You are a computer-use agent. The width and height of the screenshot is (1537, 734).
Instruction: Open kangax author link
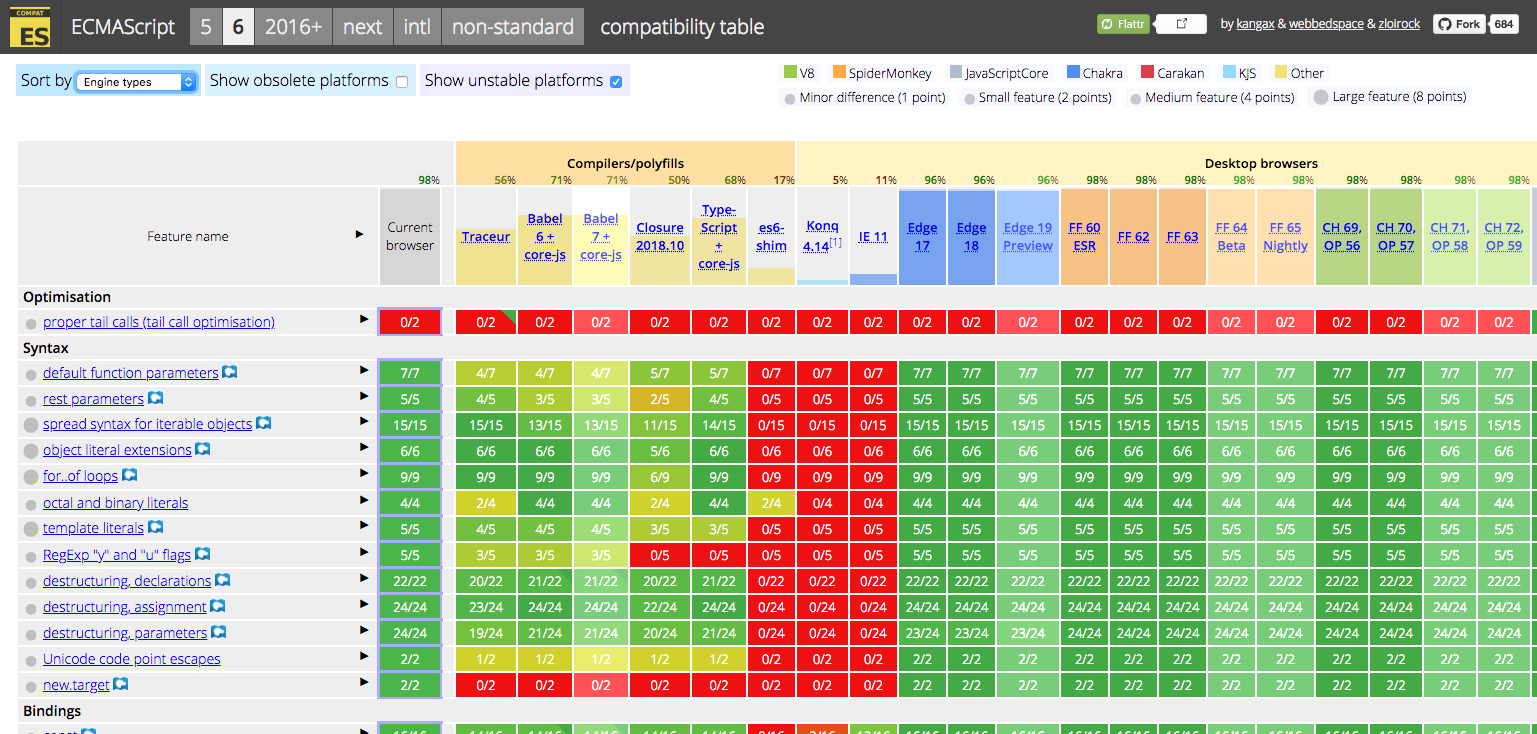point(1254,24)
